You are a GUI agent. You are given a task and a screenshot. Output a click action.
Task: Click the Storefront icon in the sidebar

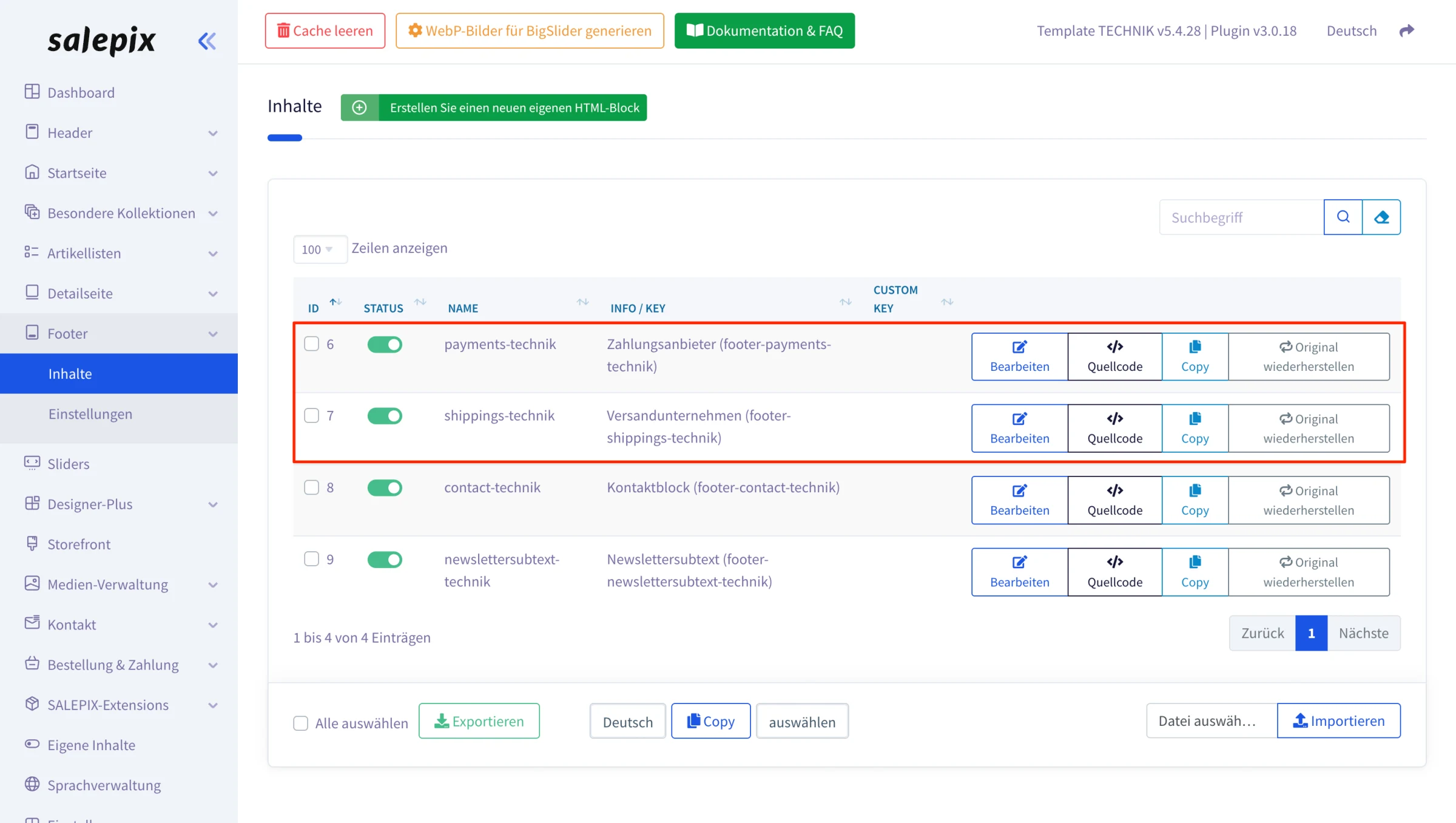[32, 543]
